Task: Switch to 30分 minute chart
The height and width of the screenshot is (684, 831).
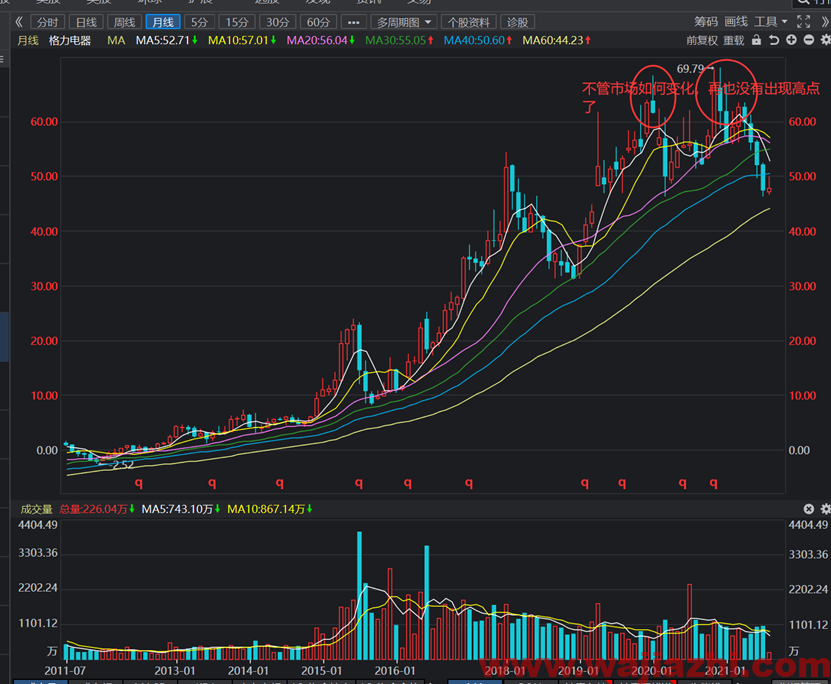Action: [x=278, y=22]
